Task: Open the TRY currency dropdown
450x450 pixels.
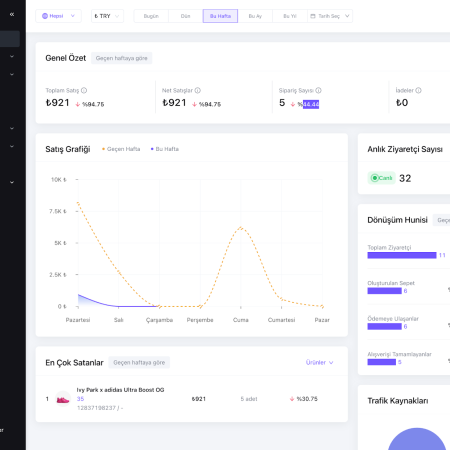Action: click(107, 16)
